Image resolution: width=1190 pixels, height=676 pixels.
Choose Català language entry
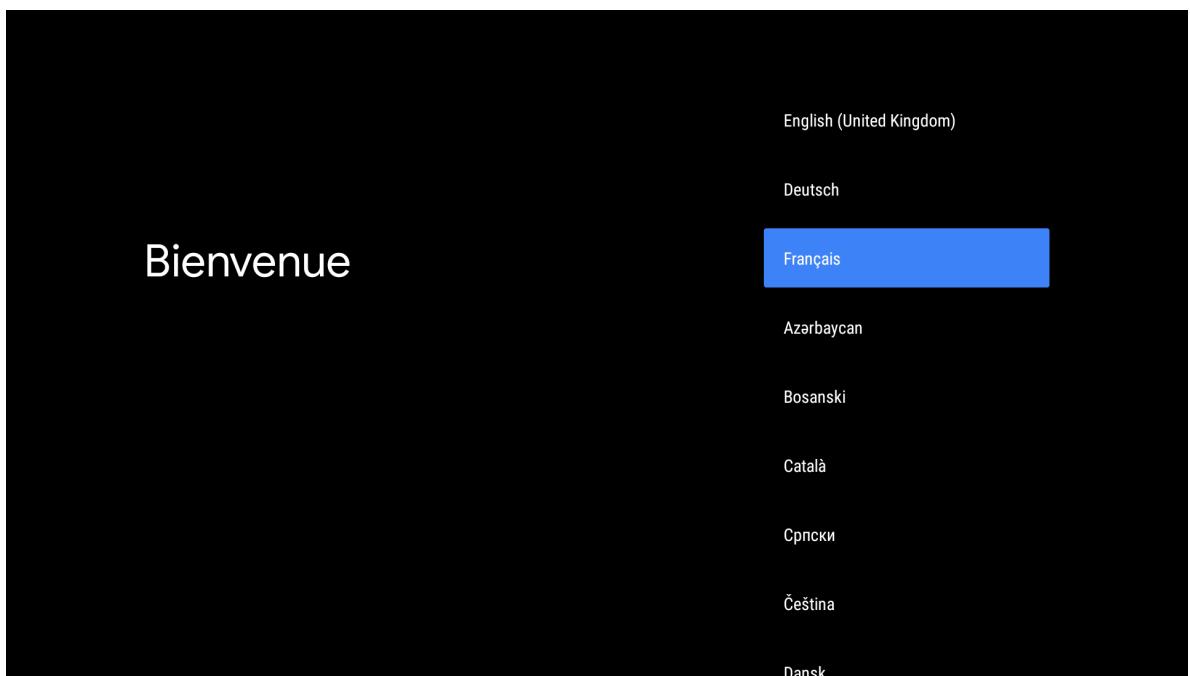pyautogui.click(x=906, y=466)
